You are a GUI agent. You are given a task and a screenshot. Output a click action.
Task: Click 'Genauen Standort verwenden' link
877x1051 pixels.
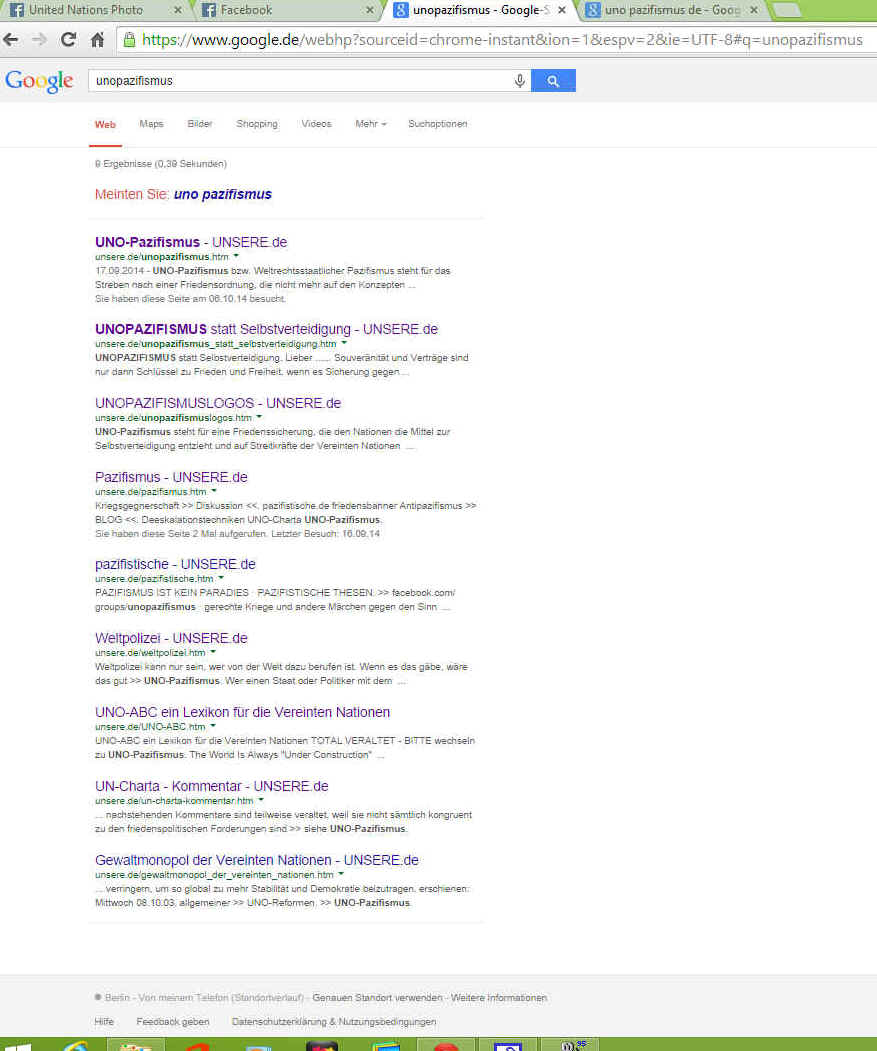click(x=377, y=998)
